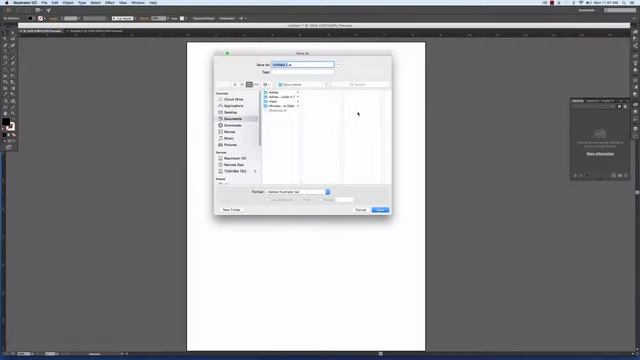Click the Document Setup button
The image size is (640, 360).
[203, 18]
